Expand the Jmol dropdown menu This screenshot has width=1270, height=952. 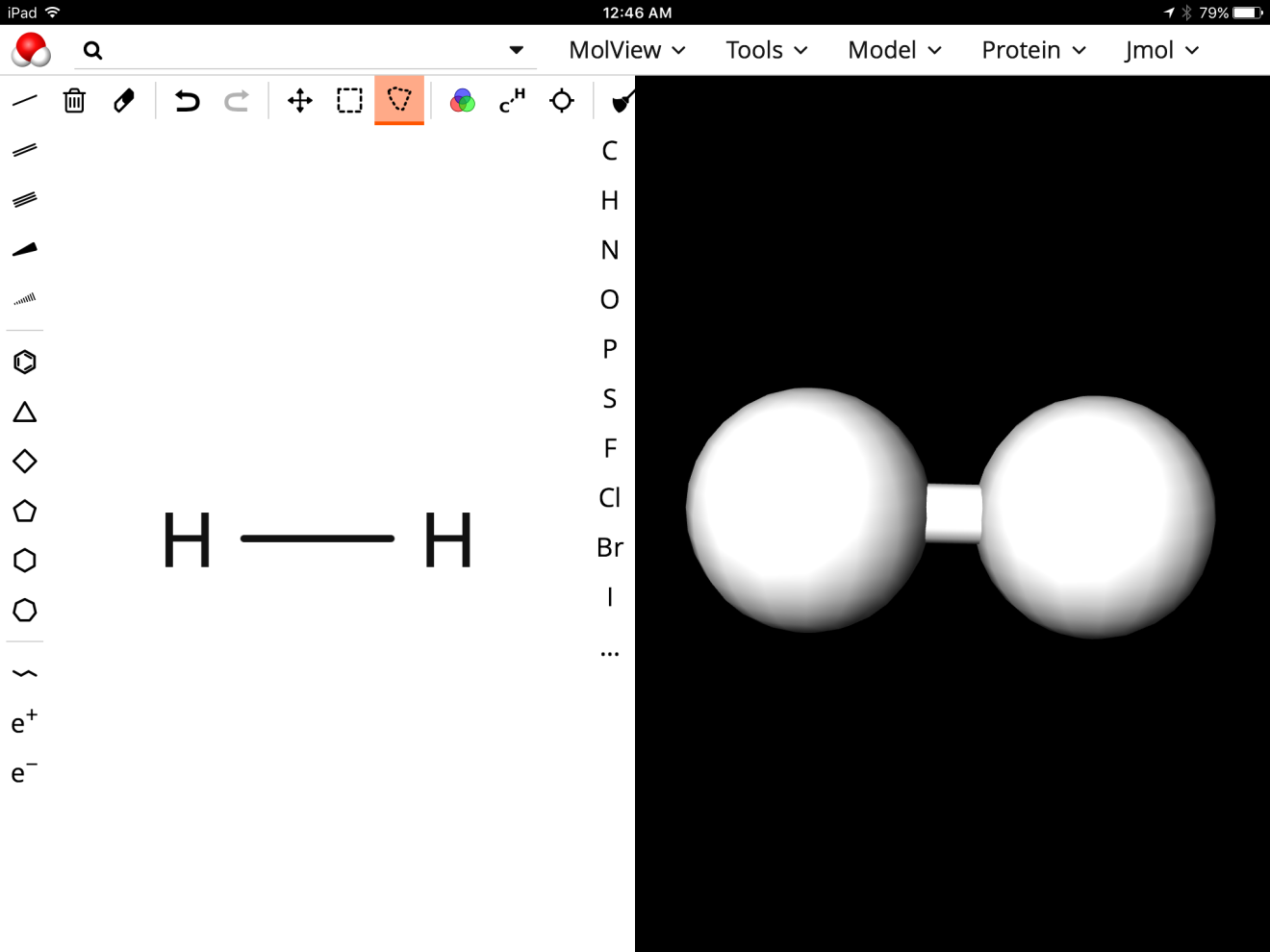[1161, 50]
